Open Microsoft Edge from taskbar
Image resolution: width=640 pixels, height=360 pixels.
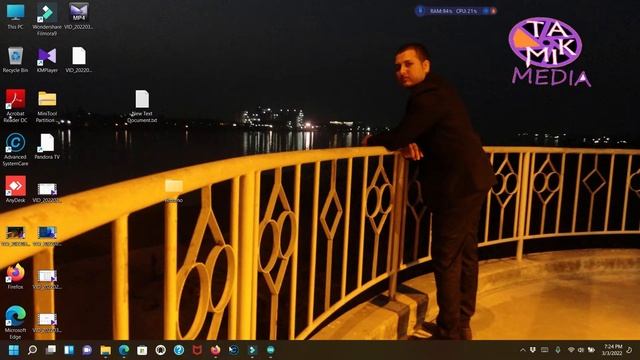click(x=124, y=350)
